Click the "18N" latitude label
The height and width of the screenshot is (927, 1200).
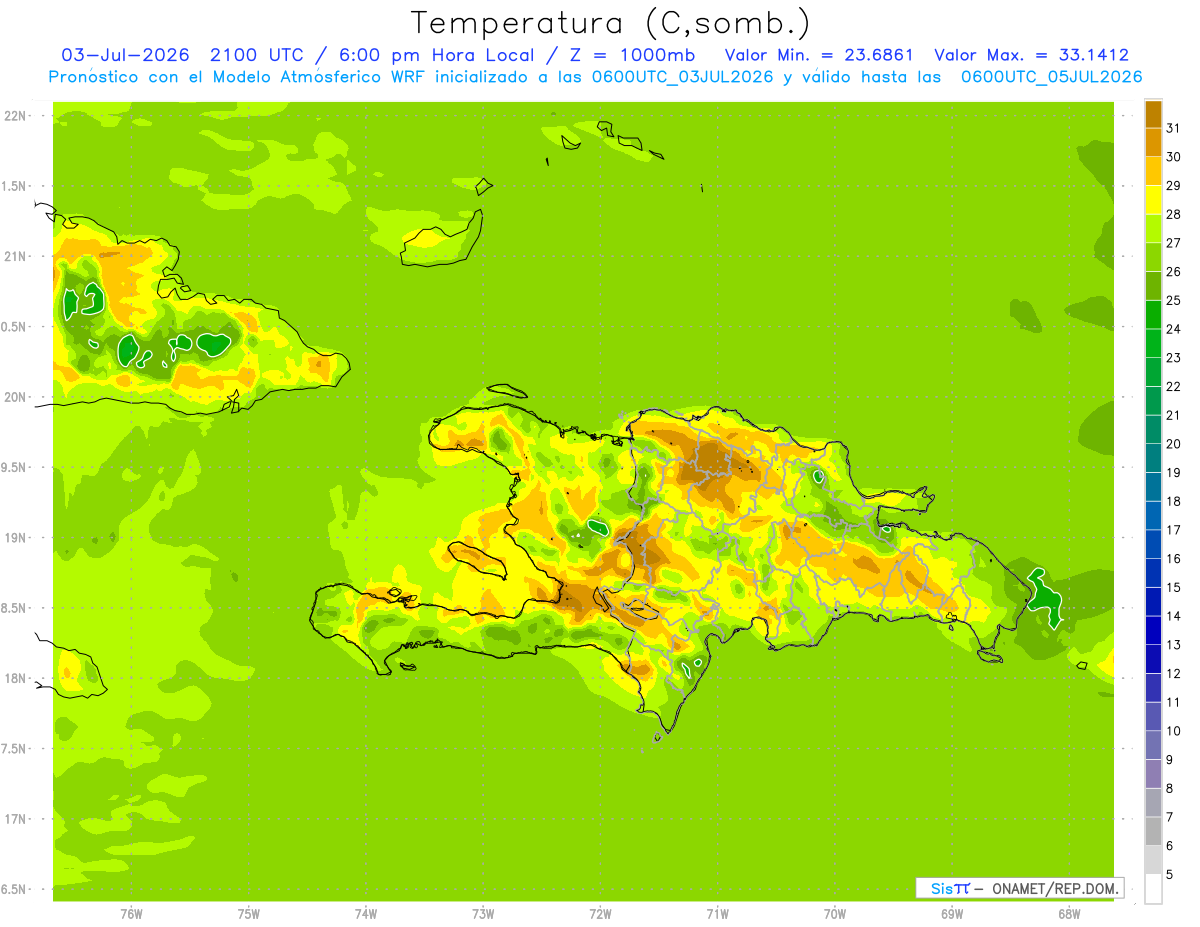coord(15,678)
